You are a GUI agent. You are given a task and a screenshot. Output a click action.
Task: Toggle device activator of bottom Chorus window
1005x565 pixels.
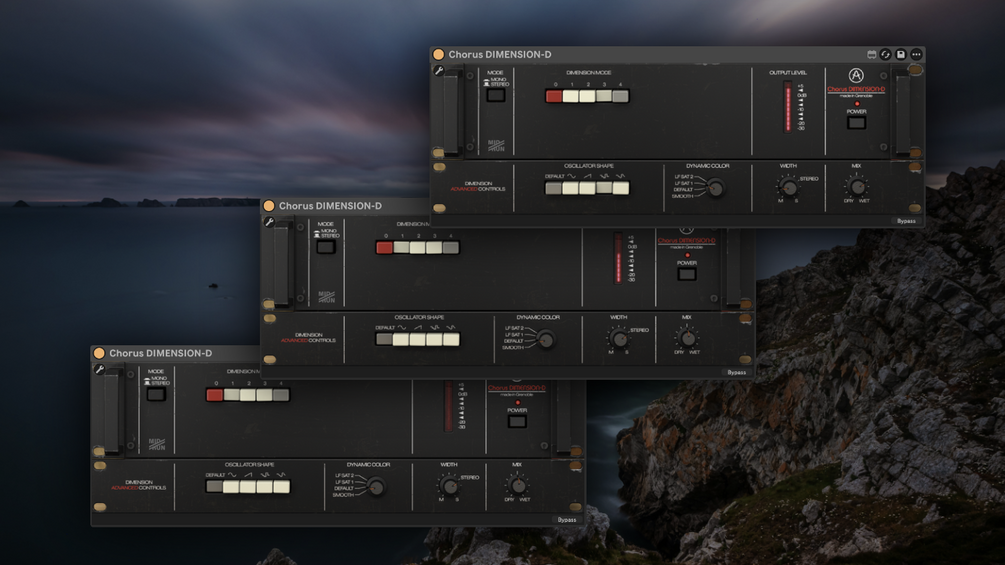(x=99, y=353)
